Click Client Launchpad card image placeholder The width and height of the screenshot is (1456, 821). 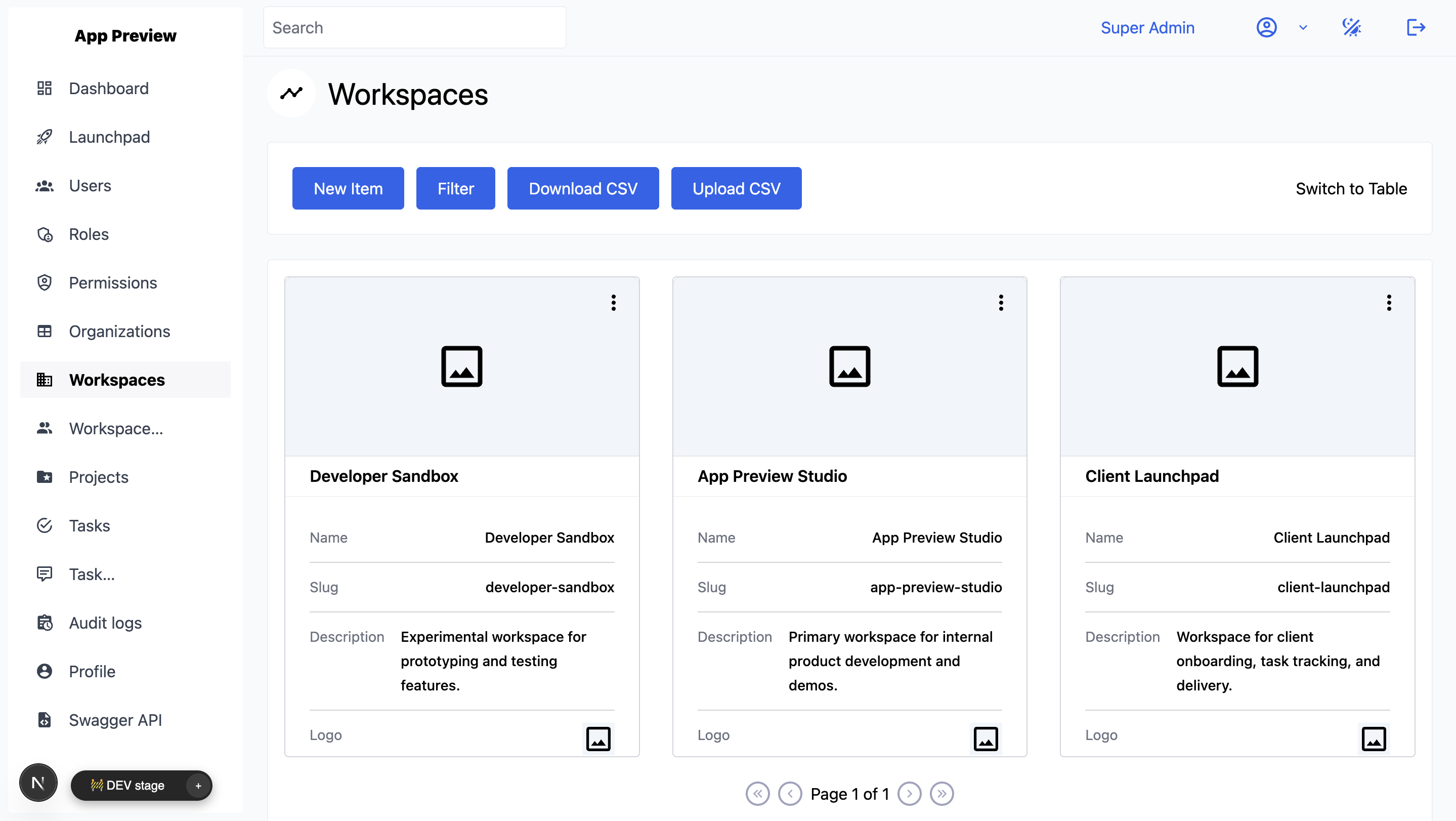(x=1237, y=366)
